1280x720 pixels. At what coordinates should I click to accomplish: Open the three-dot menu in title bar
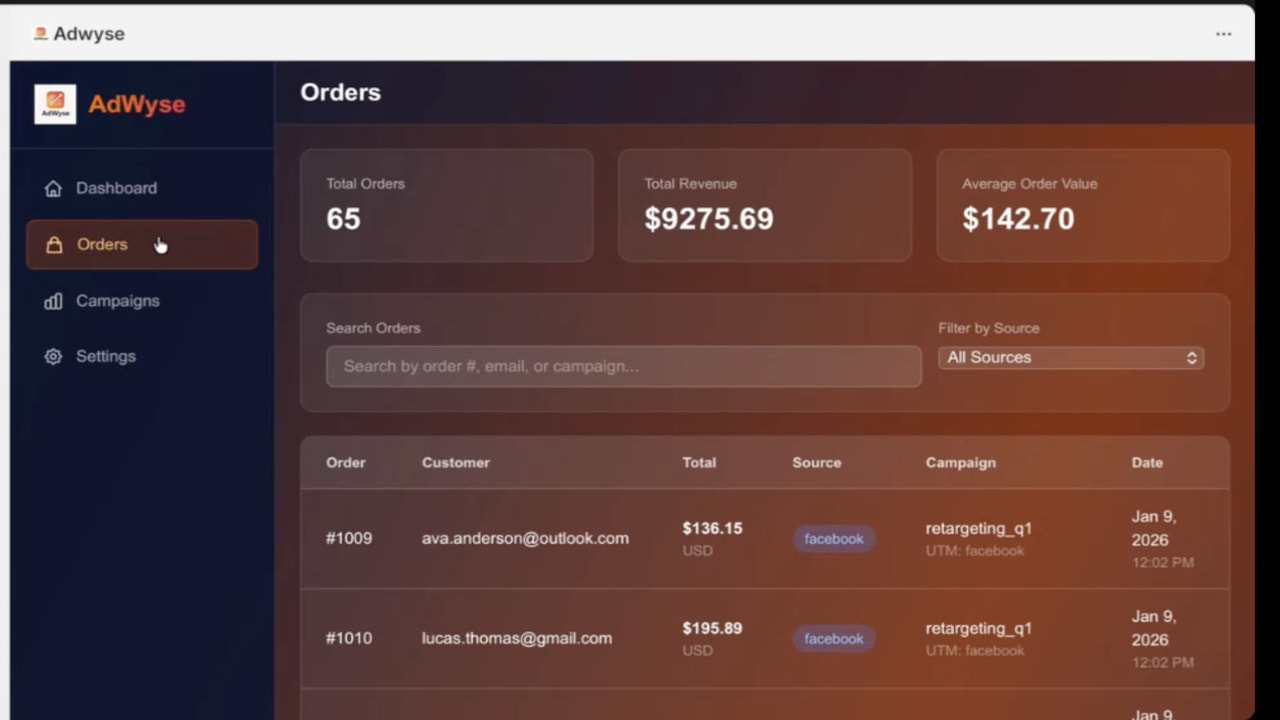tap(1223, 34)
